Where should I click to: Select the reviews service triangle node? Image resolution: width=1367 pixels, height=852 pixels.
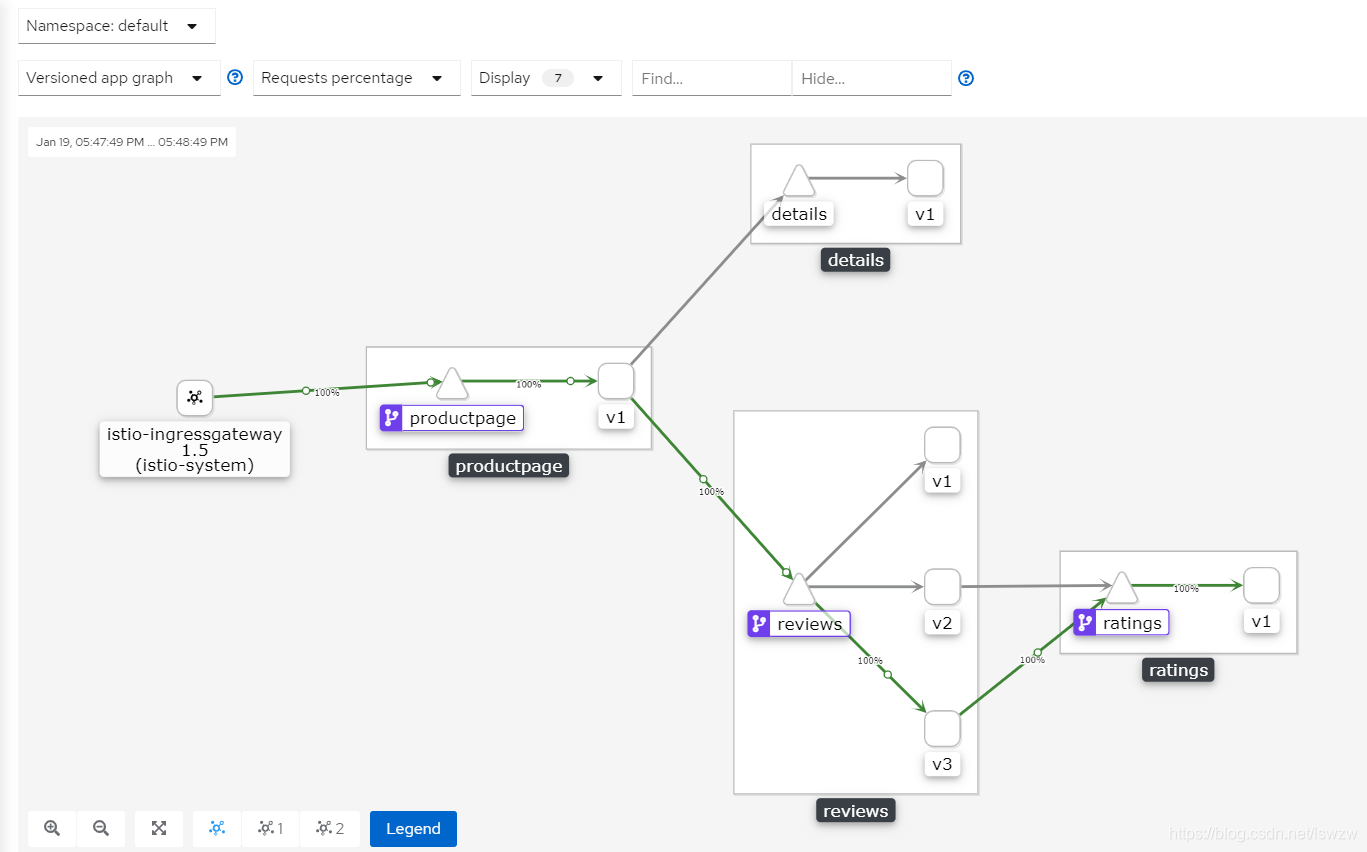tap(799, 589)
